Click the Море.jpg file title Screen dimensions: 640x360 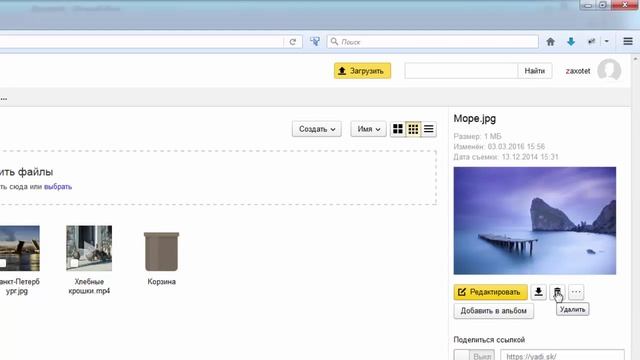coord(475,119)
